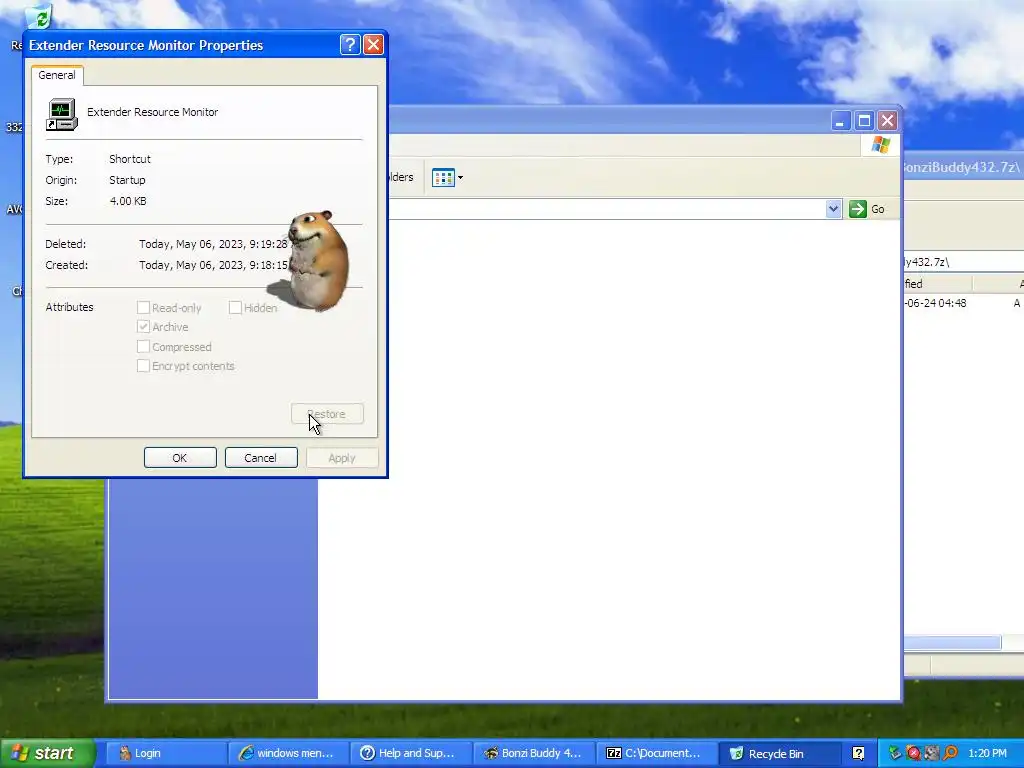Viewport: 1024px width, 768px height.
Task: Click the Start button
Action: coord(47,753)
